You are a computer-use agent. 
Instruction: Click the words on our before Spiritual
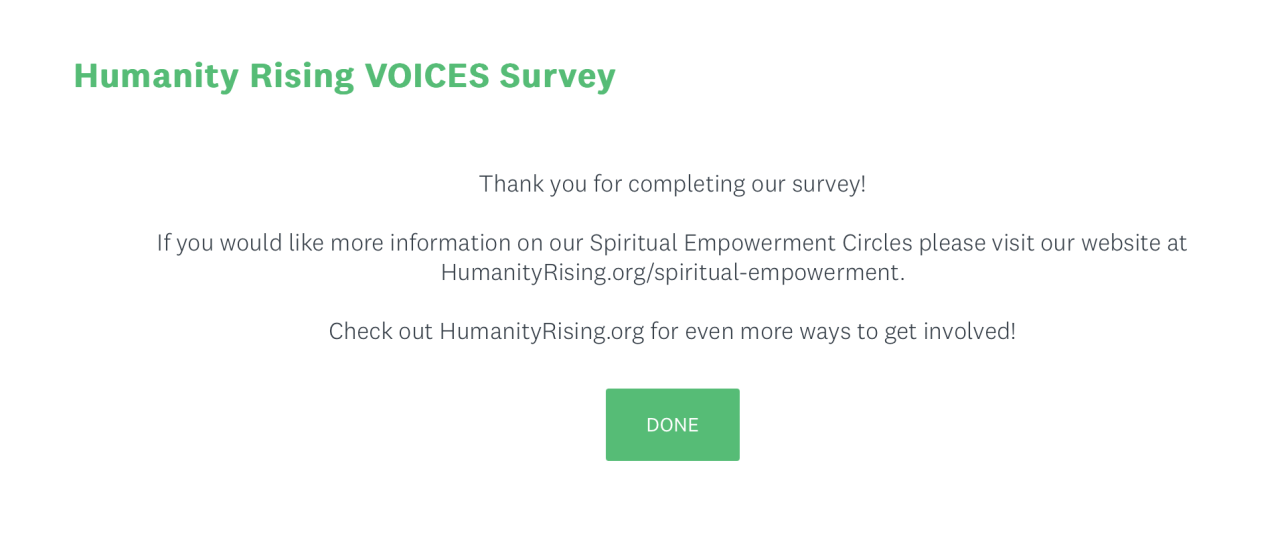pyautogui.click(x=549, y=243)
